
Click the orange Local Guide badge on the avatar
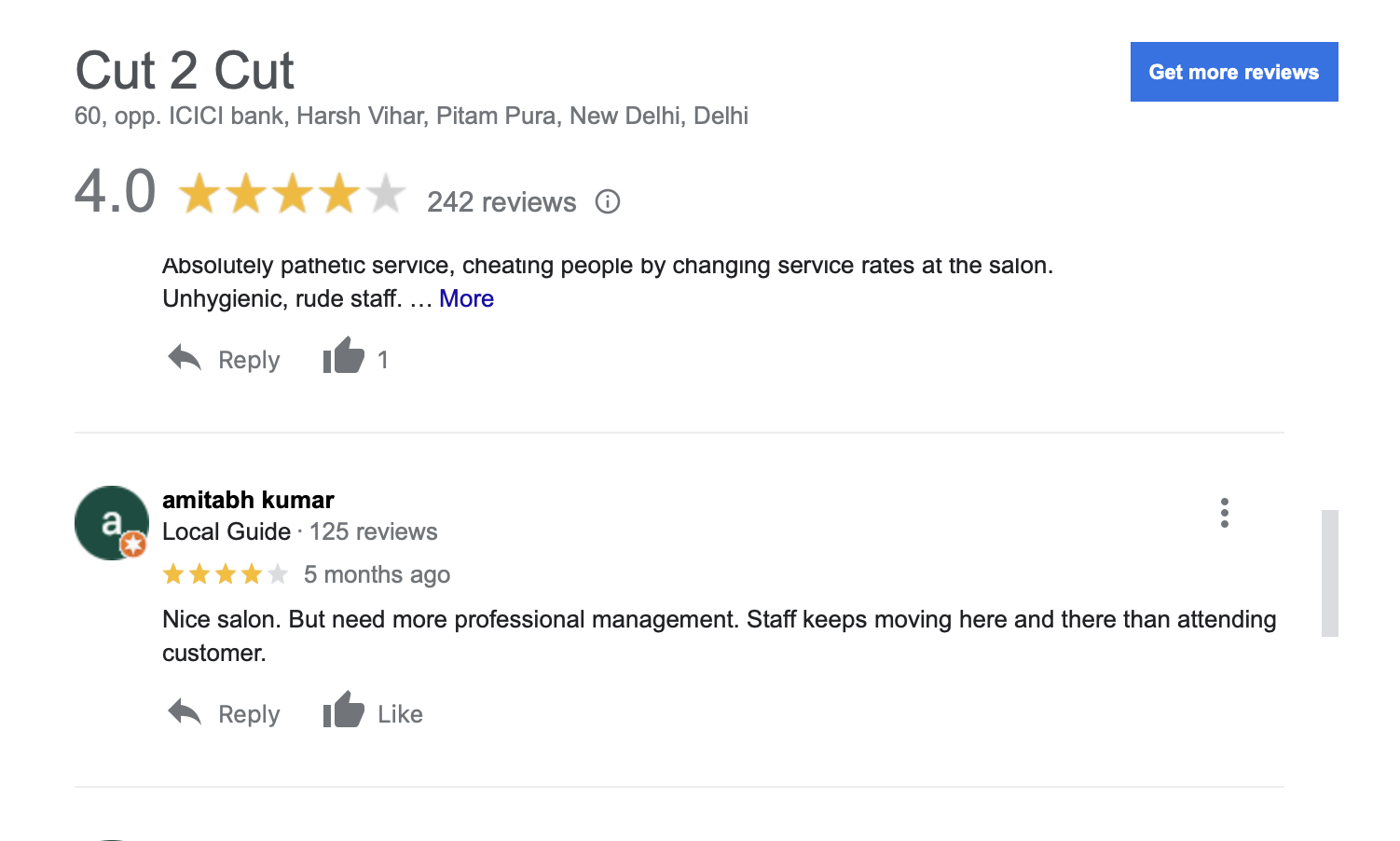tap(133, 545)
